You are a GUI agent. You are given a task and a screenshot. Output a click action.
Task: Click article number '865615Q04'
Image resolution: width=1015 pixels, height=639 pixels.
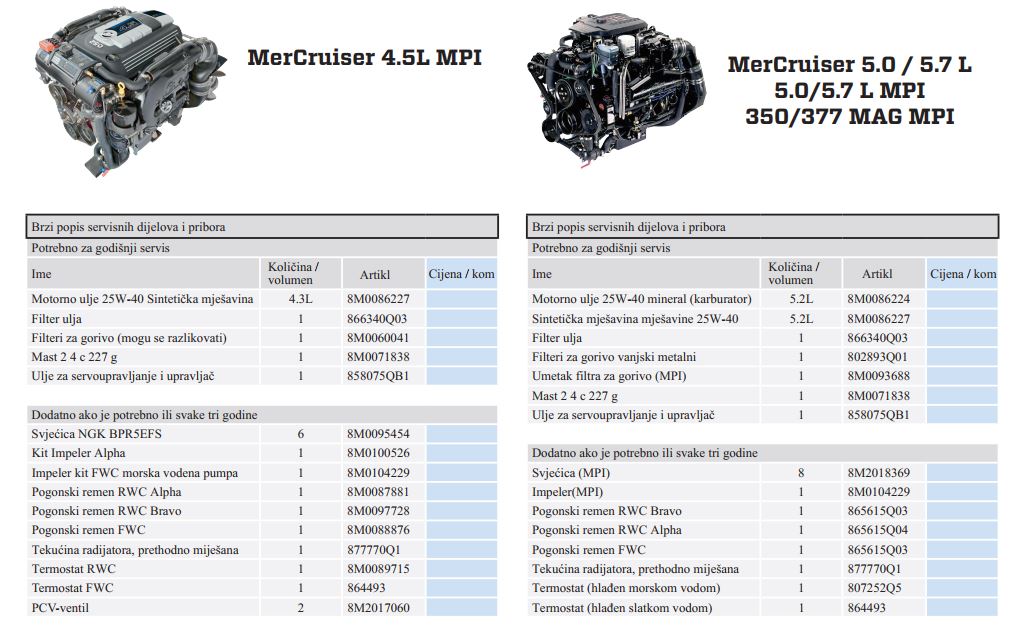(x=877, y=530)
